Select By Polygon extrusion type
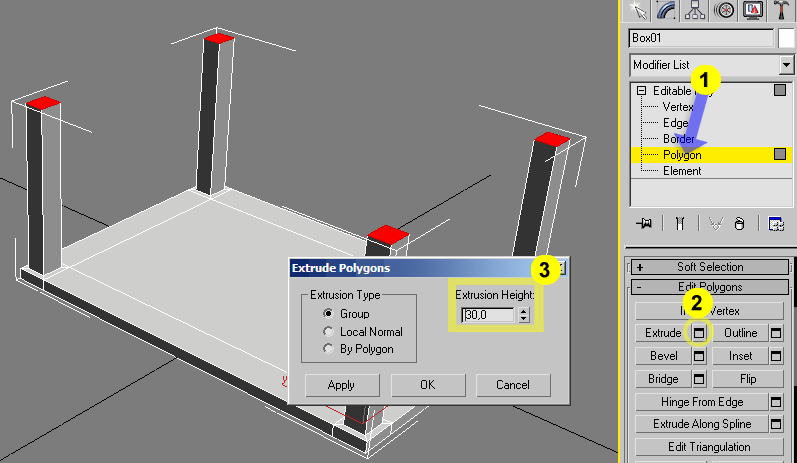797x463 pixels. tap(327, 349)
